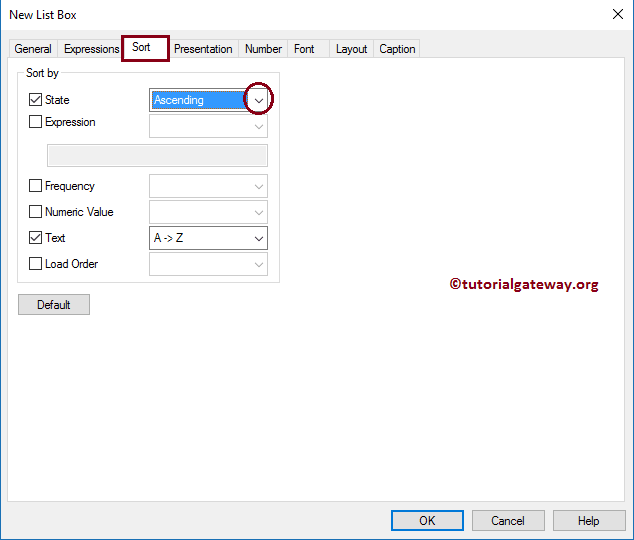Click the Default button
The image size is (634, 540).
point(54,304)
